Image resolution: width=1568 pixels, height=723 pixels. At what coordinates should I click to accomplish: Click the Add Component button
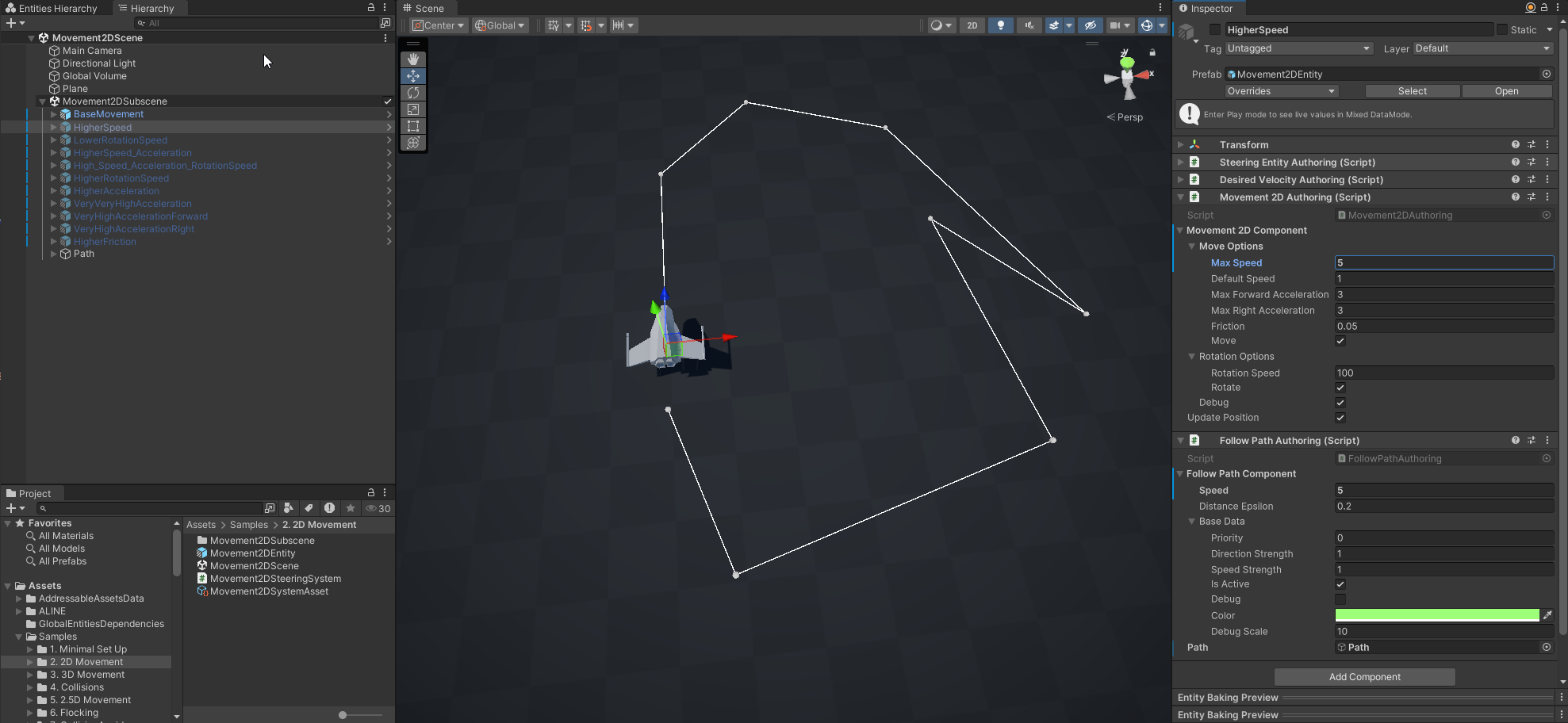[1364, 677]
